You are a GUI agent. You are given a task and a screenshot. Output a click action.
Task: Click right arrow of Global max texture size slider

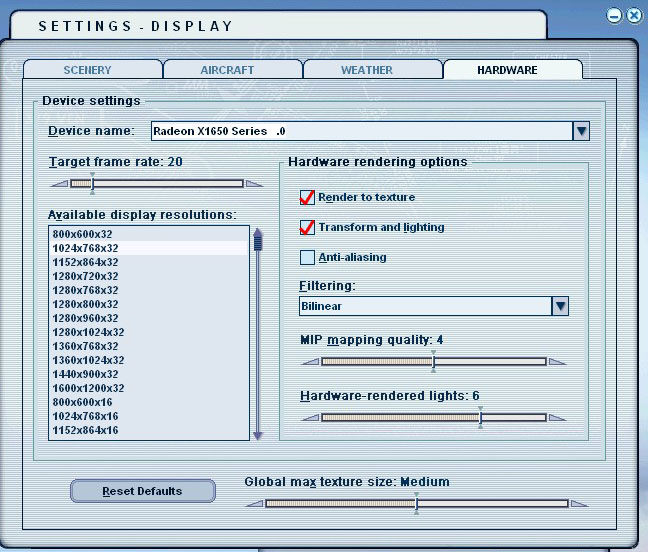pyautogui.click(x=580, y=504)
